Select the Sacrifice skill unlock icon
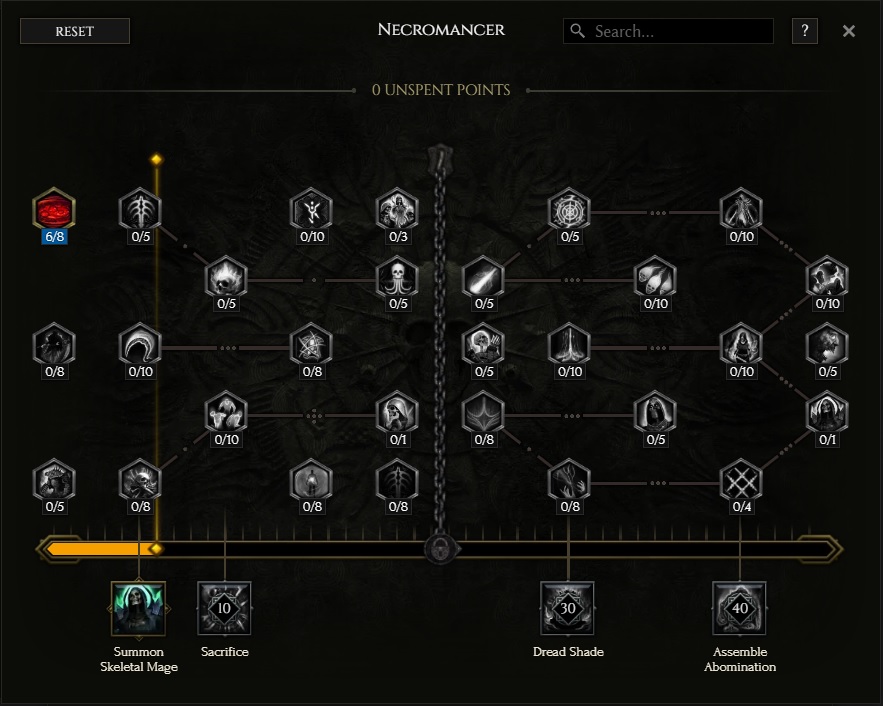The width and height of the screenshot is (883, 706). 224,609
